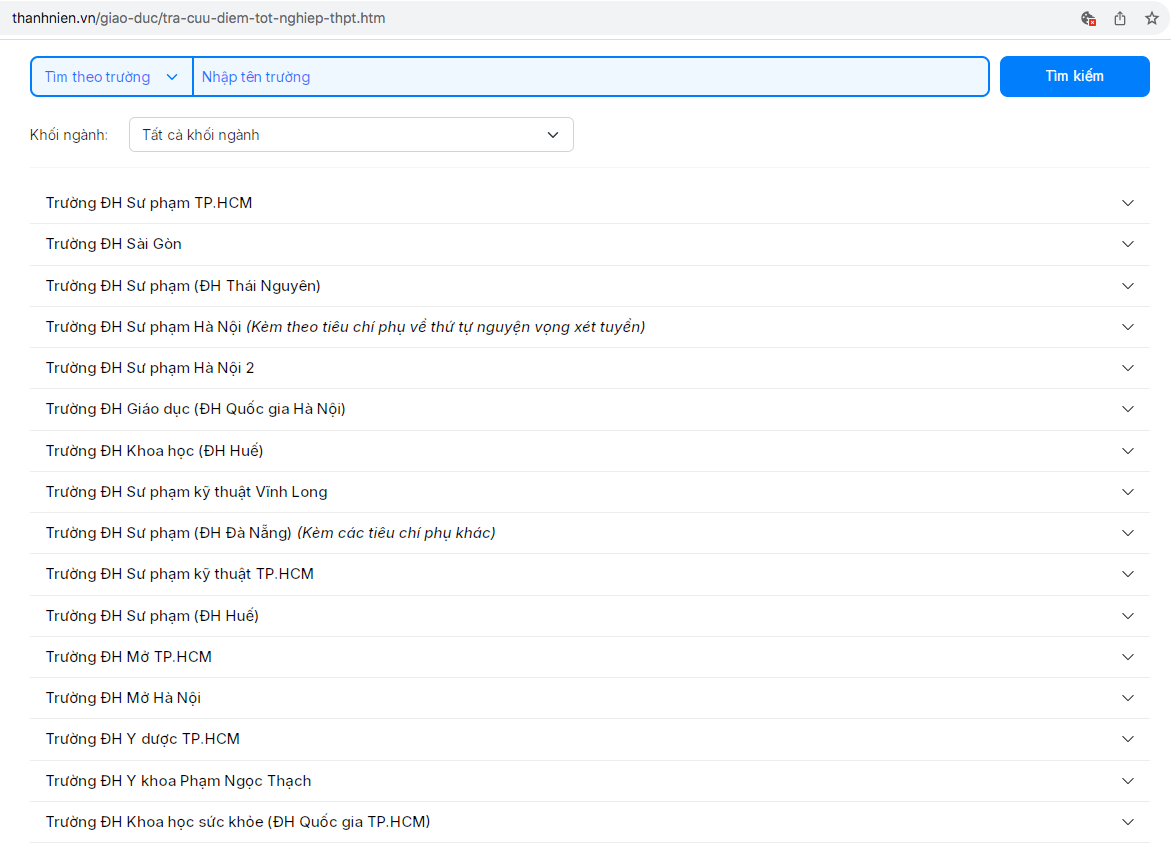Click chevron icon for Trường ĐH Mở Hà Nội
1171x848 pixels.
coord(1128,698)
